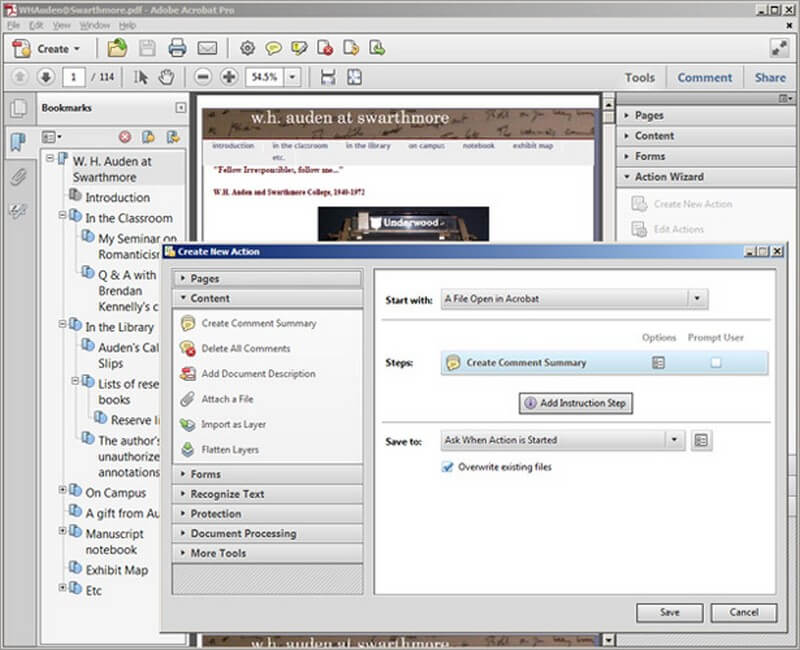Click the page number input field
This screenshot has width=800, height=650.
73,77
